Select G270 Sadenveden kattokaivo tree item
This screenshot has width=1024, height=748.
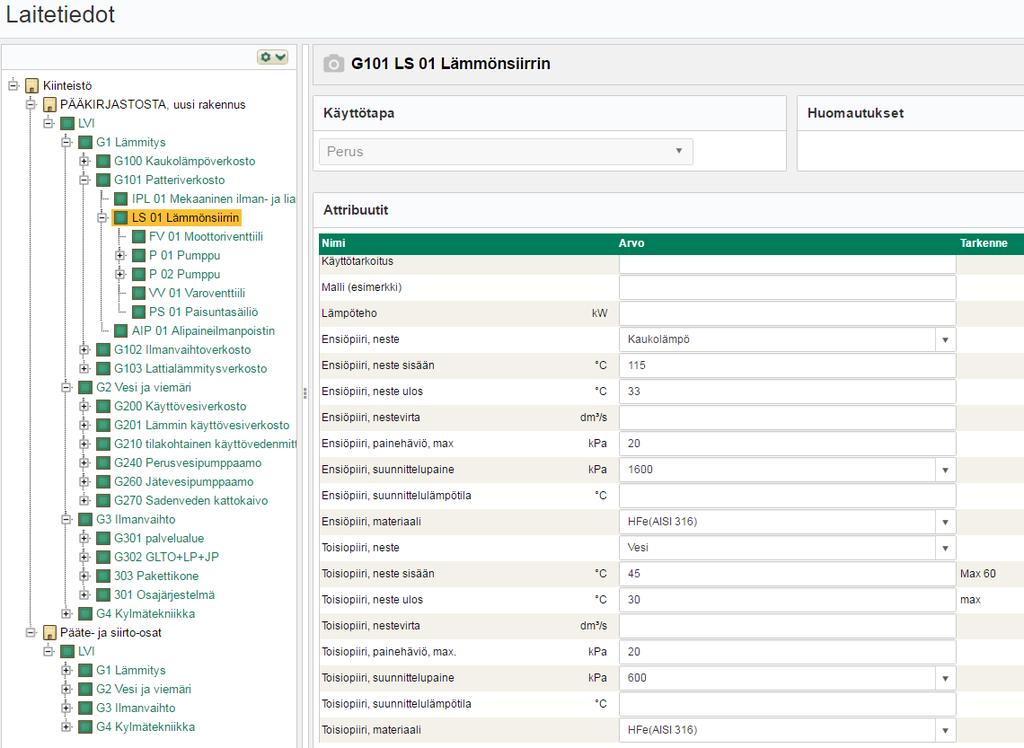point(191,500)
